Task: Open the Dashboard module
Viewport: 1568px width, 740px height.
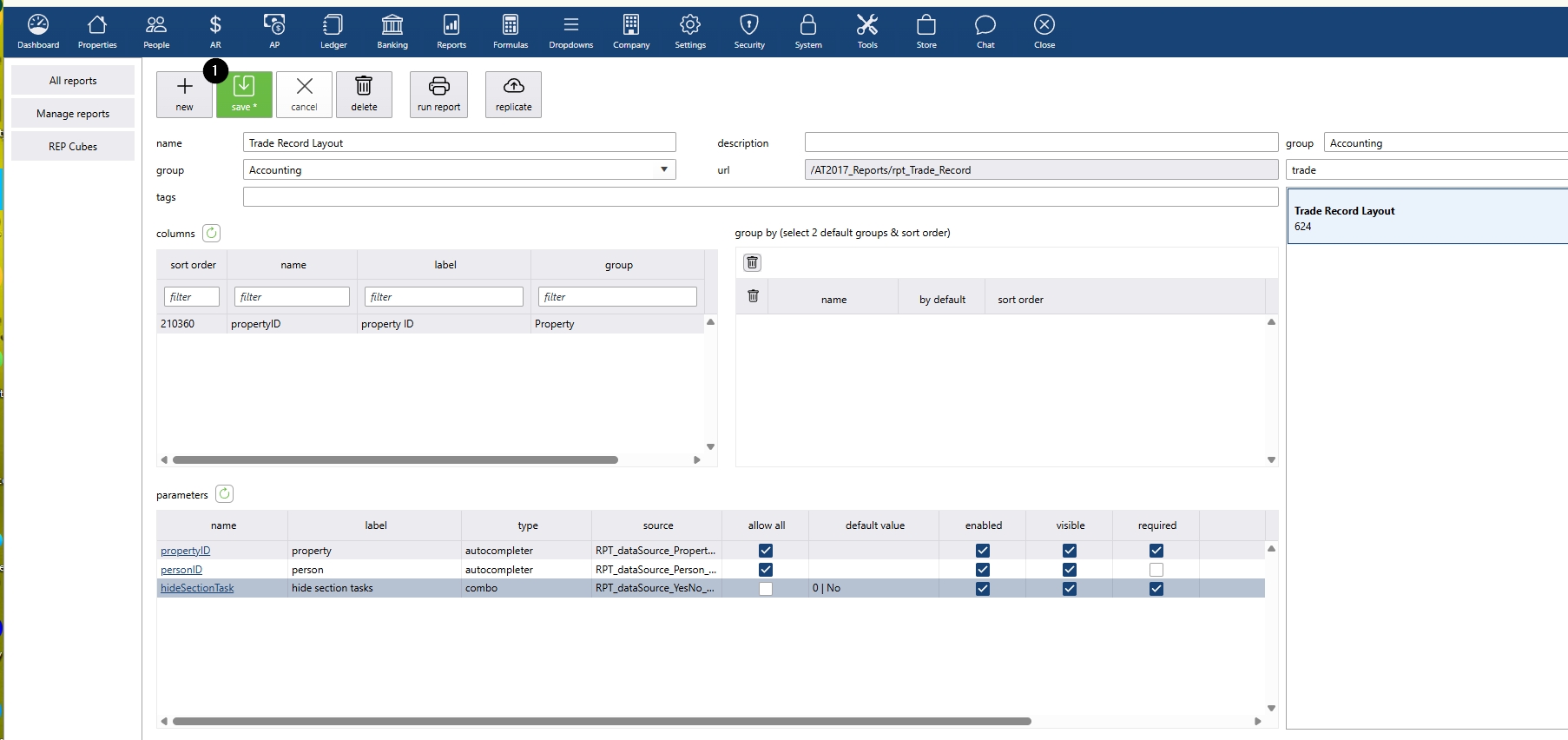Action: [38, 32]
